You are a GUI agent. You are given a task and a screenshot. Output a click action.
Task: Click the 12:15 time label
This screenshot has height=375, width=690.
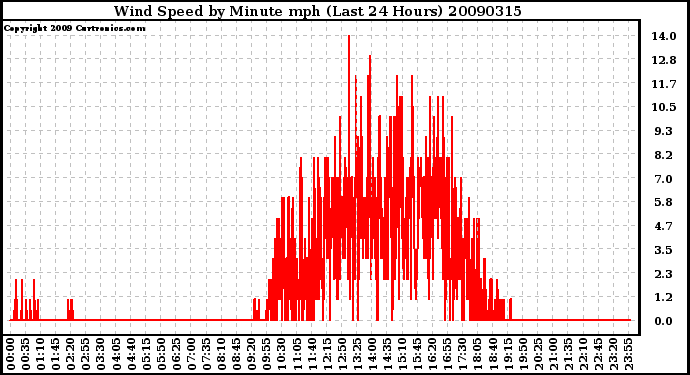327,354
